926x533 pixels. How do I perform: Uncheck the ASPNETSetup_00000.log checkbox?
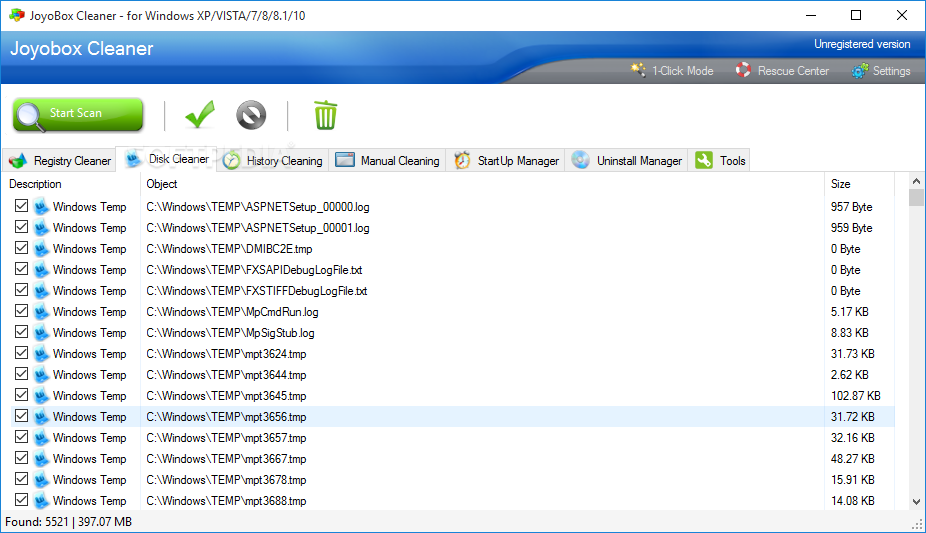21,206
